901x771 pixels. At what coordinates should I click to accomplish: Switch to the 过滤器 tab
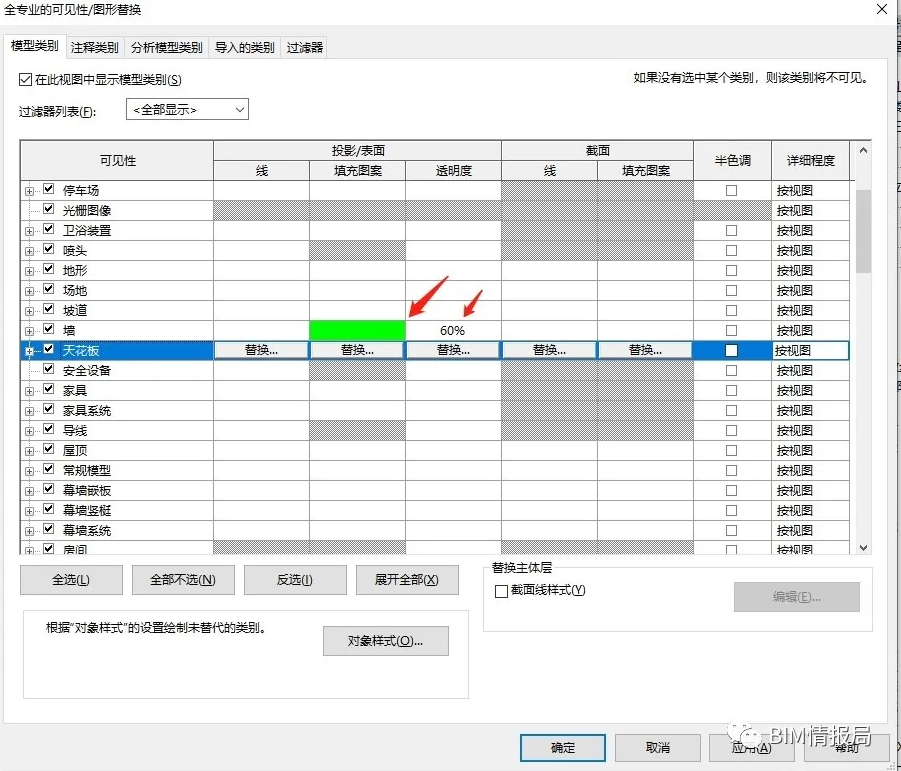click(303, 46)
